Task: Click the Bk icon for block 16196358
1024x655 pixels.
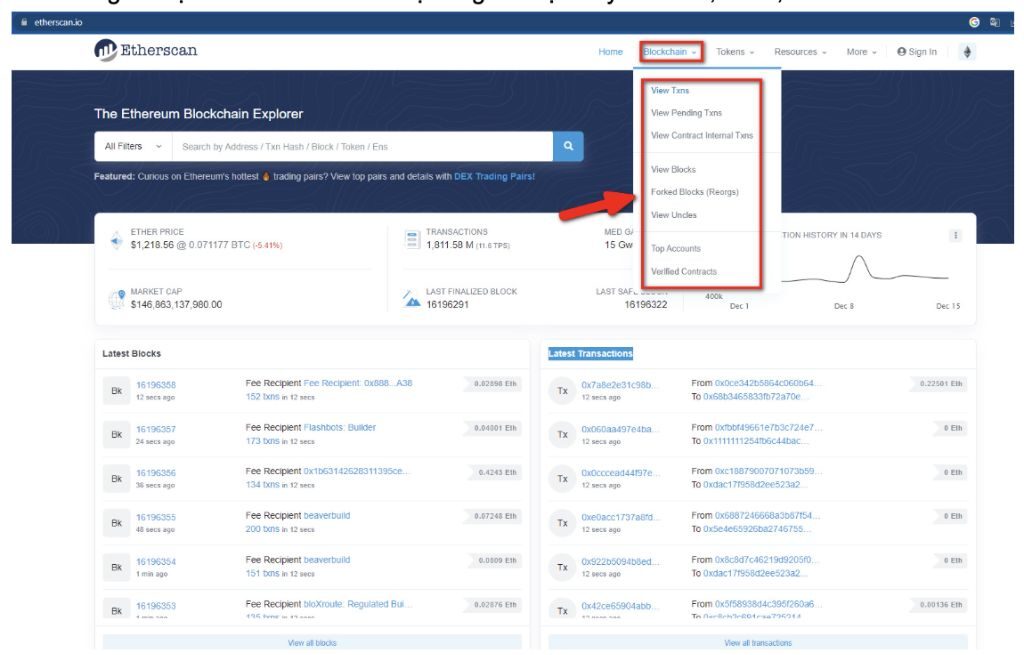Action: coord(116,391)
